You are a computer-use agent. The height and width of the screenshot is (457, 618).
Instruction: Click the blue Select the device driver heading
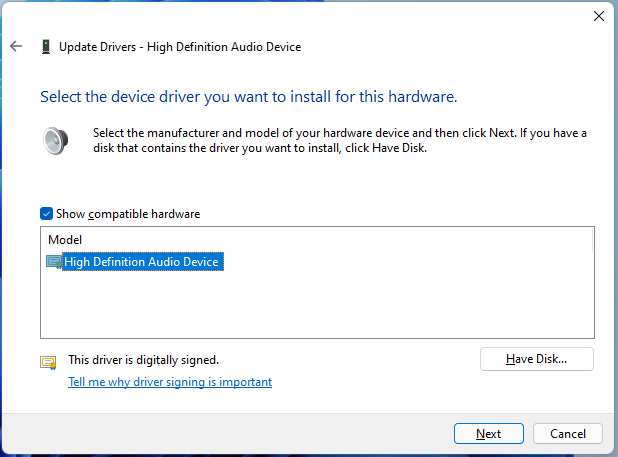coord(249,97)
